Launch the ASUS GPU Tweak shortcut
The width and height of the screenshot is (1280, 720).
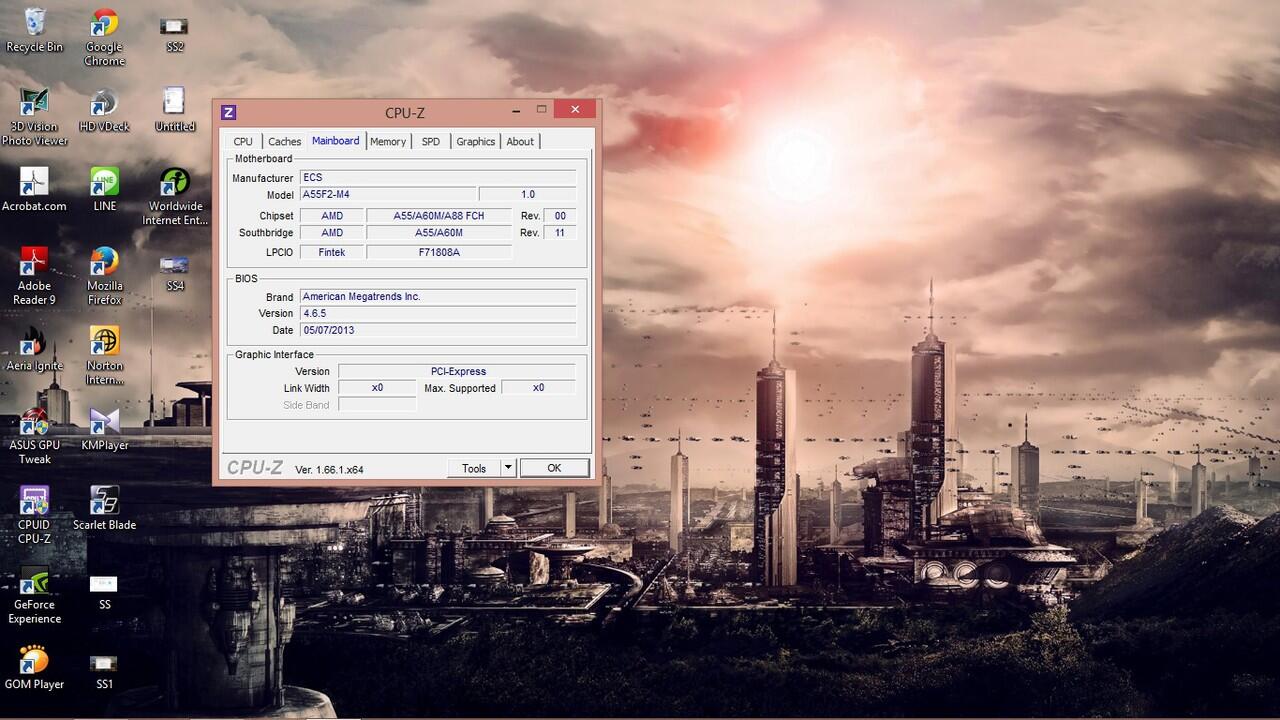tap(34, 436)
